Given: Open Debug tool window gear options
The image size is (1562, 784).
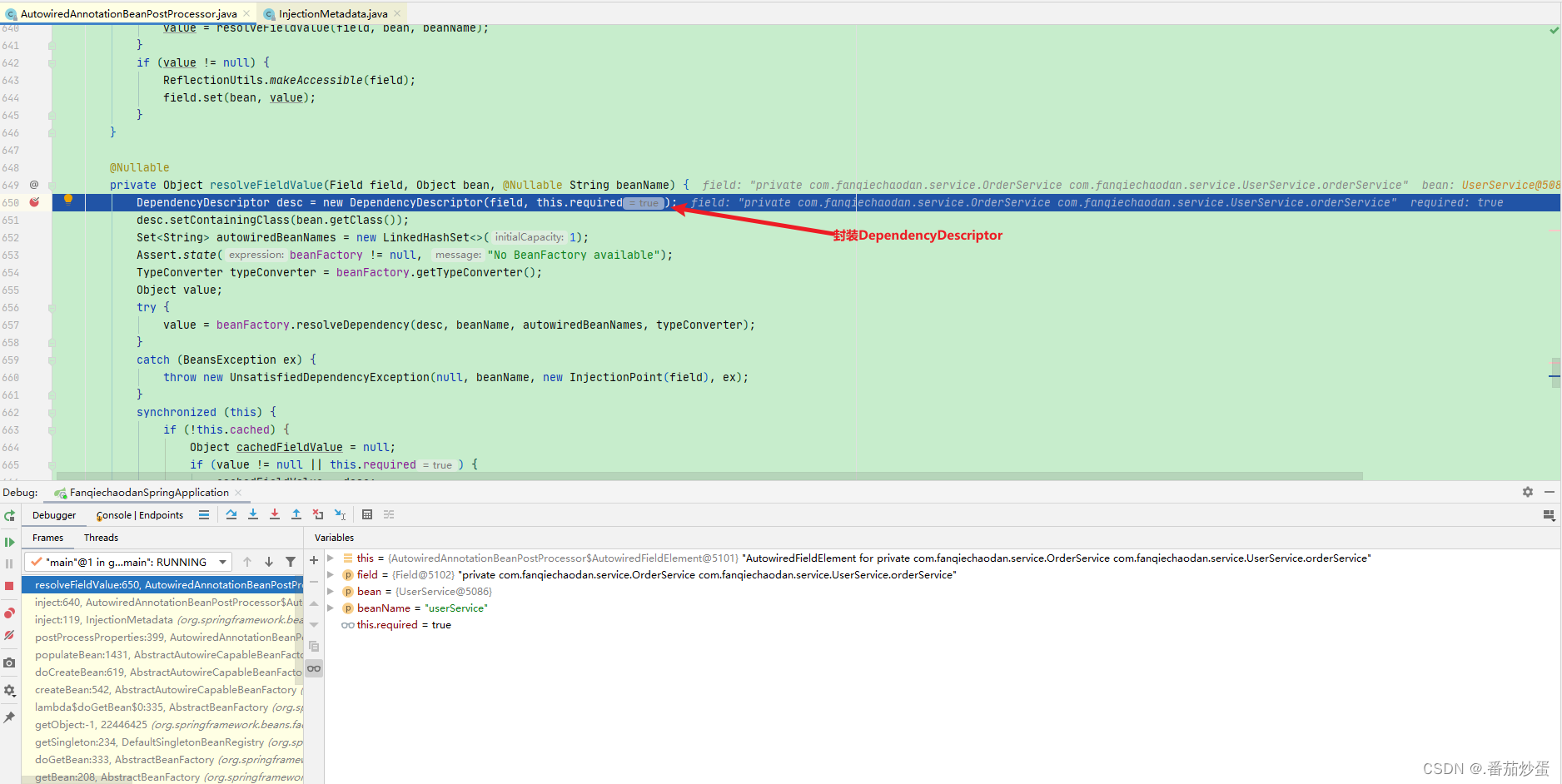Looking at the screenshot, I should [x=1528, y=492].
